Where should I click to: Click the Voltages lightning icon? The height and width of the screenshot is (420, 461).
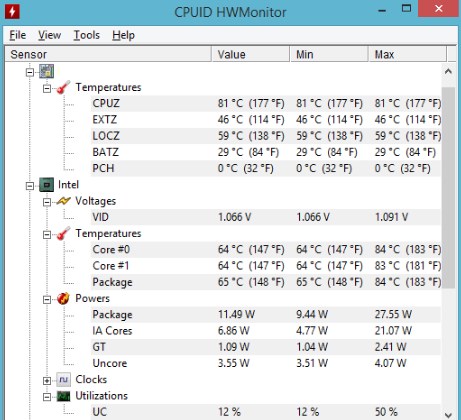tap(63, 201)
